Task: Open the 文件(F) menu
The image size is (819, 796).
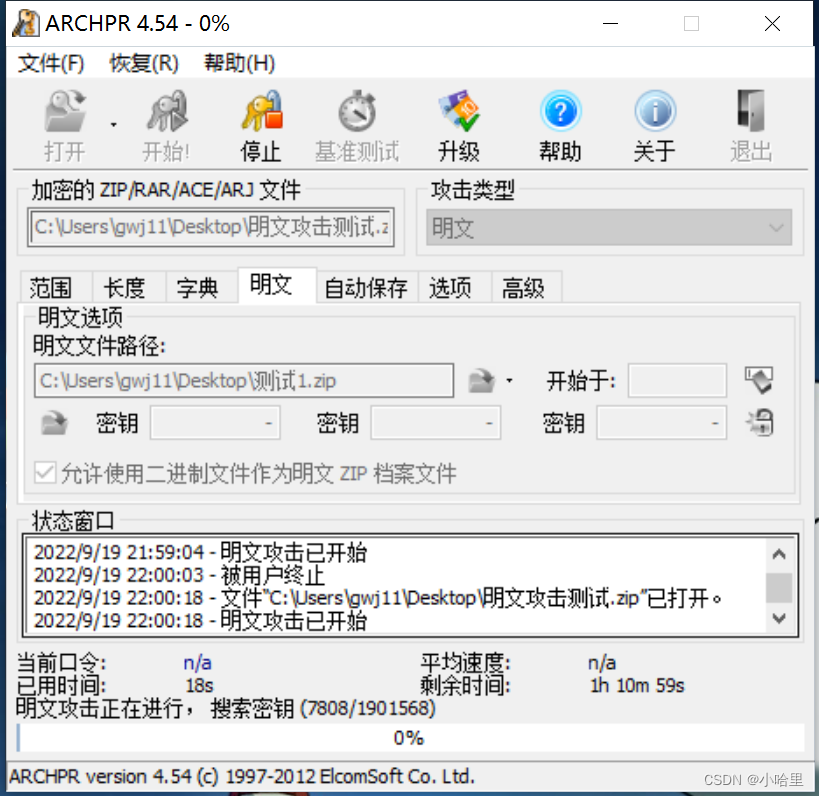Action: click(x=51, y=63)
